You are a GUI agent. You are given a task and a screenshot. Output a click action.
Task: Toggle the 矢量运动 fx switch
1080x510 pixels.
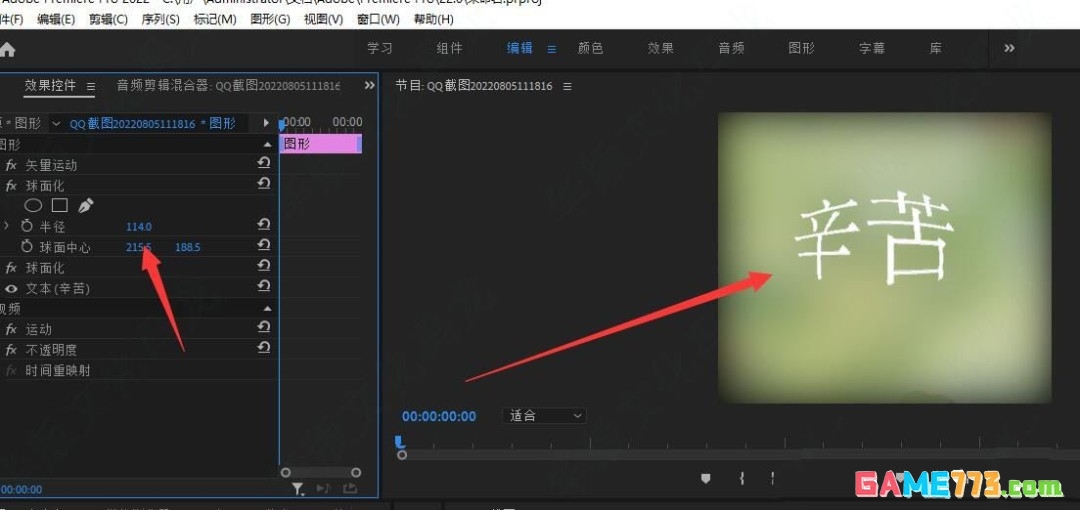pos(11,165)
